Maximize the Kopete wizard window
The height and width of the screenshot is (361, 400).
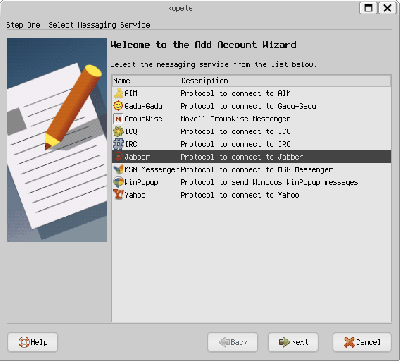pyautogui.click(x=368, y=8)
